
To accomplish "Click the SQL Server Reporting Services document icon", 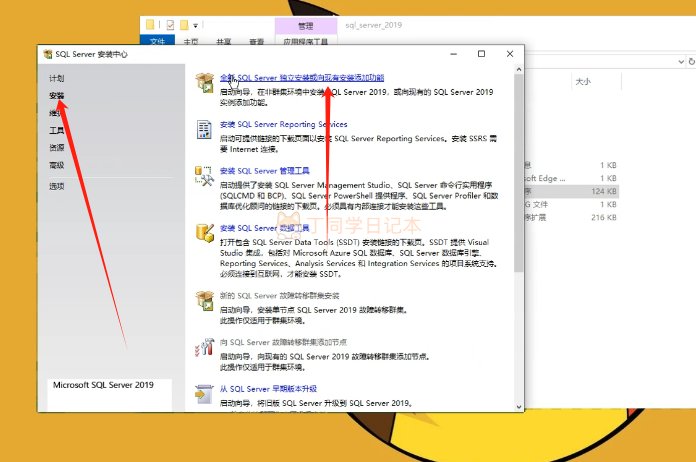I will pos(204,129).
